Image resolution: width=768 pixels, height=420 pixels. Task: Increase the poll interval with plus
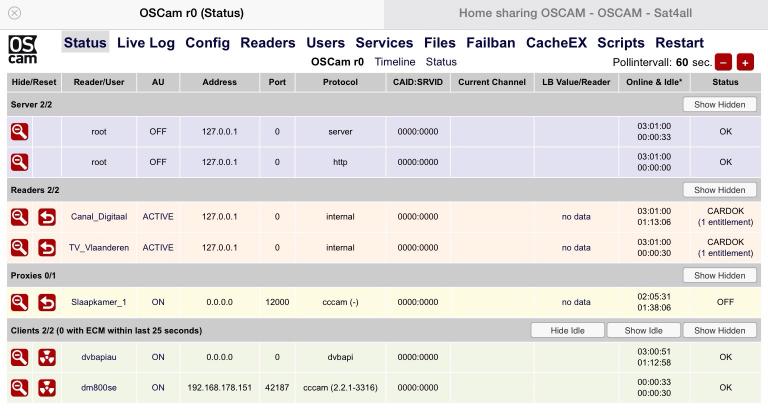(745, 62)
